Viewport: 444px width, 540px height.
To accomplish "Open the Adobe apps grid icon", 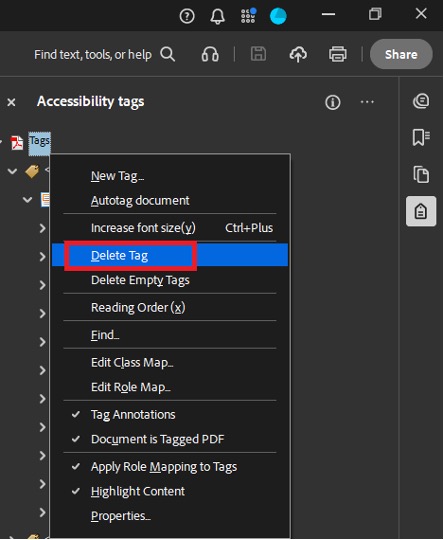I will click(248, 15).
